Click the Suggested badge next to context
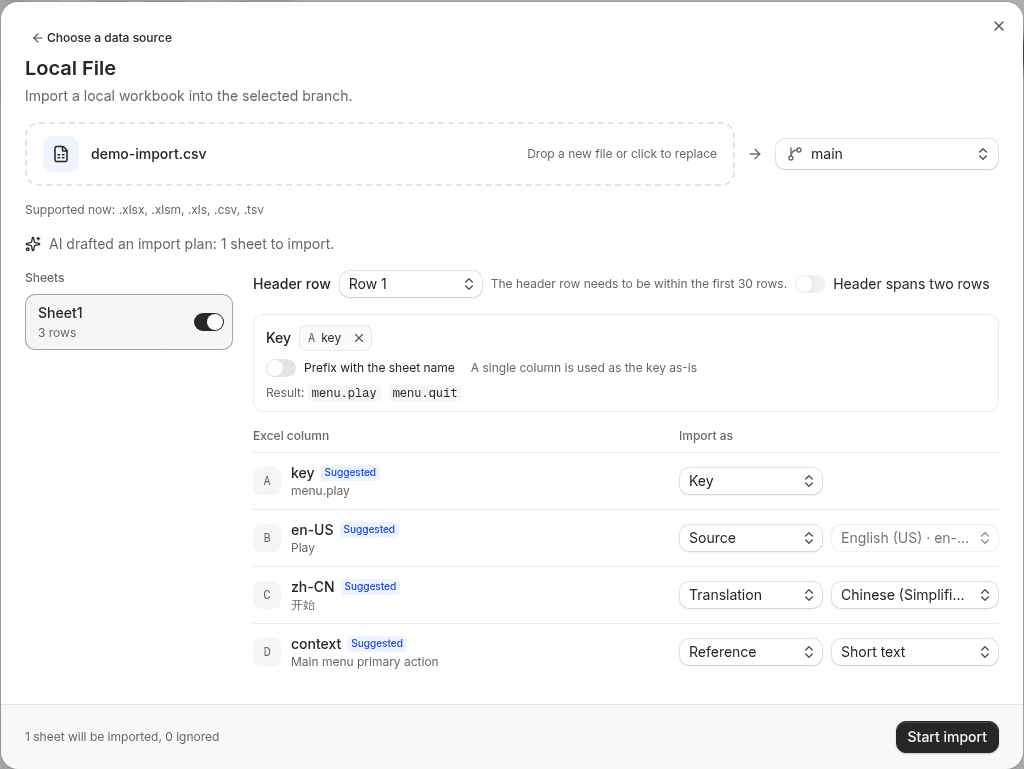The height and width of the screenshot is (769, 1024). coord(377,643)
